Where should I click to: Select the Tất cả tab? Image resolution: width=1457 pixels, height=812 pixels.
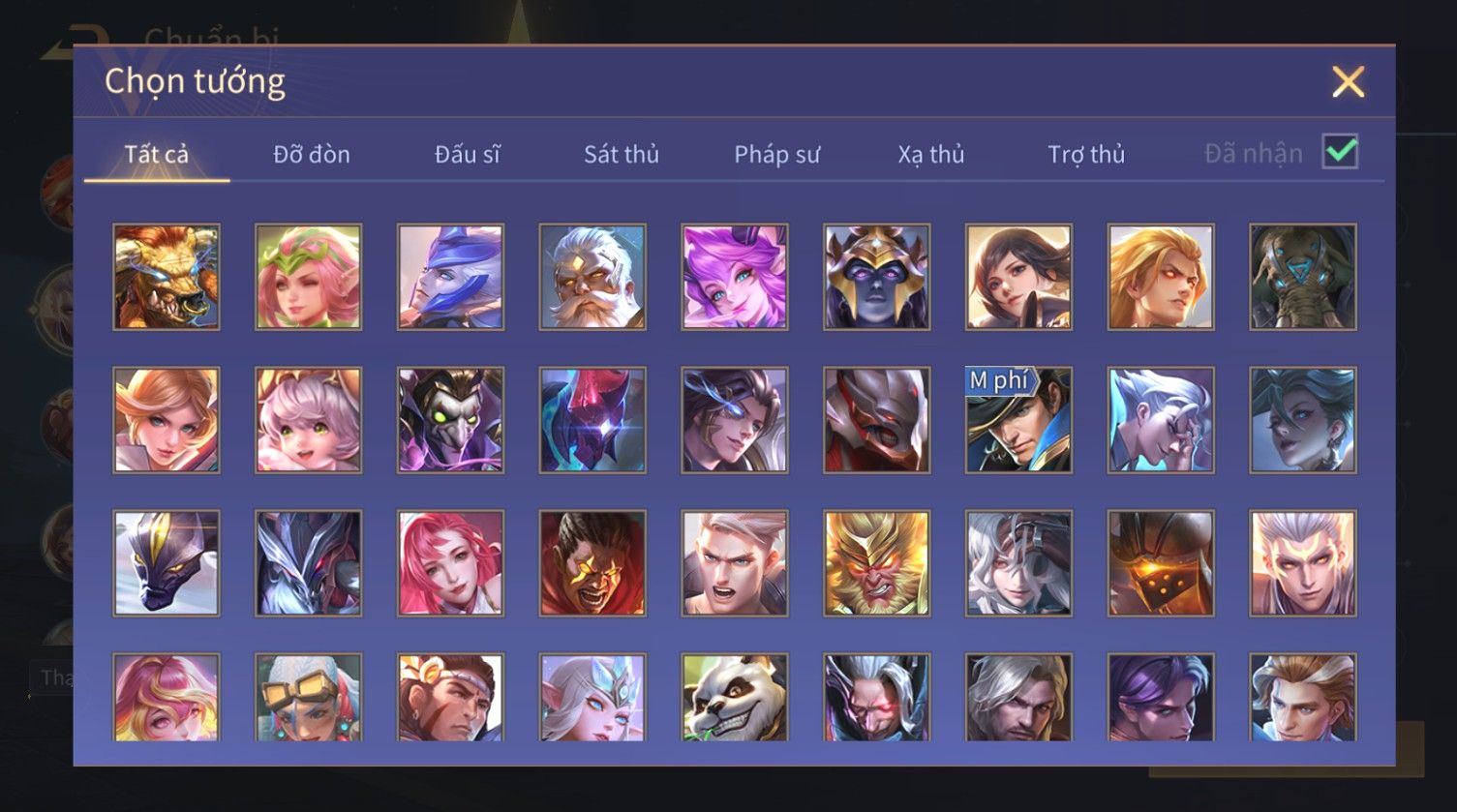[157, 154]
